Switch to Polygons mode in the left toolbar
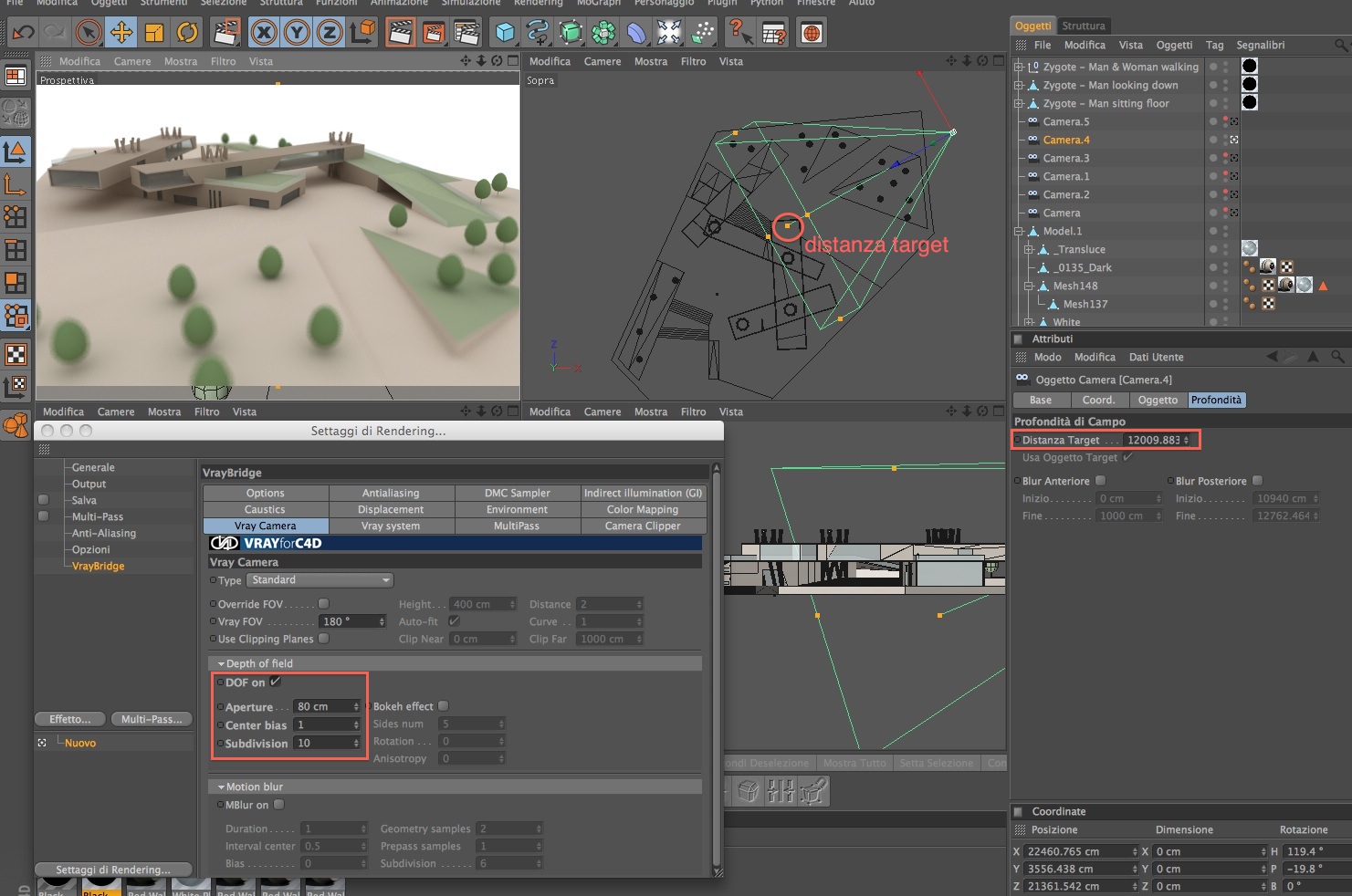 click(x=16, y=283)
